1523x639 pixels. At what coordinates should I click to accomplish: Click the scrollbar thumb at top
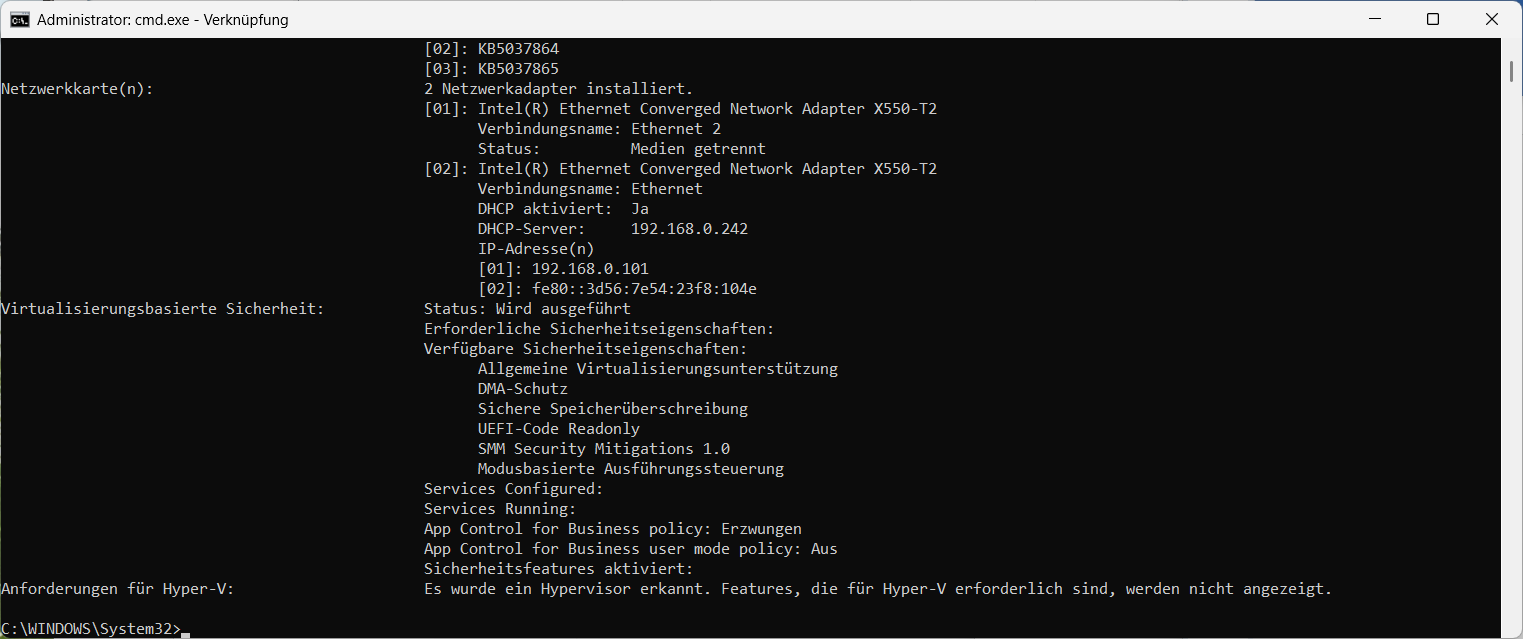coord(1511,71)
